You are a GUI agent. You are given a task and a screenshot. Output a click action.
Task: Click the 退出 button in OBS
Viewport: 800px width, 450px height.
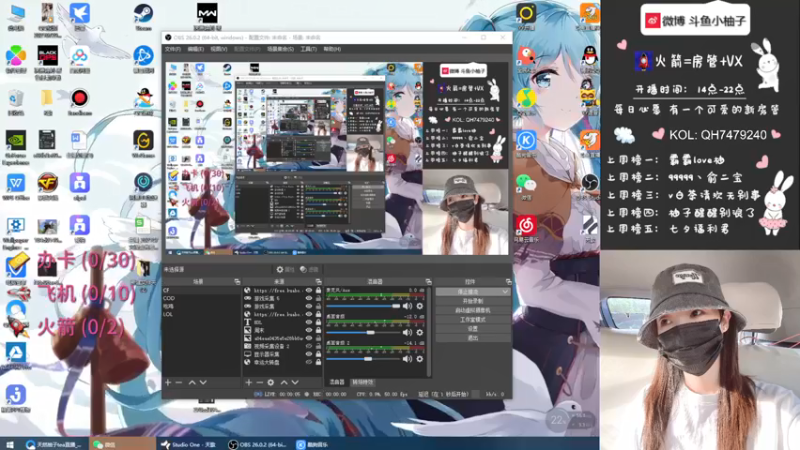pos(472,338)
